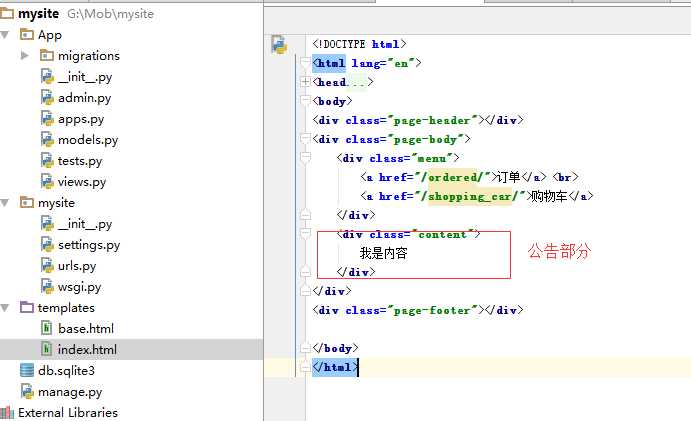This screenshot has width=691, height=421.
Task: Expand the migrations folder arrow
Action: [x=25, y=56]
